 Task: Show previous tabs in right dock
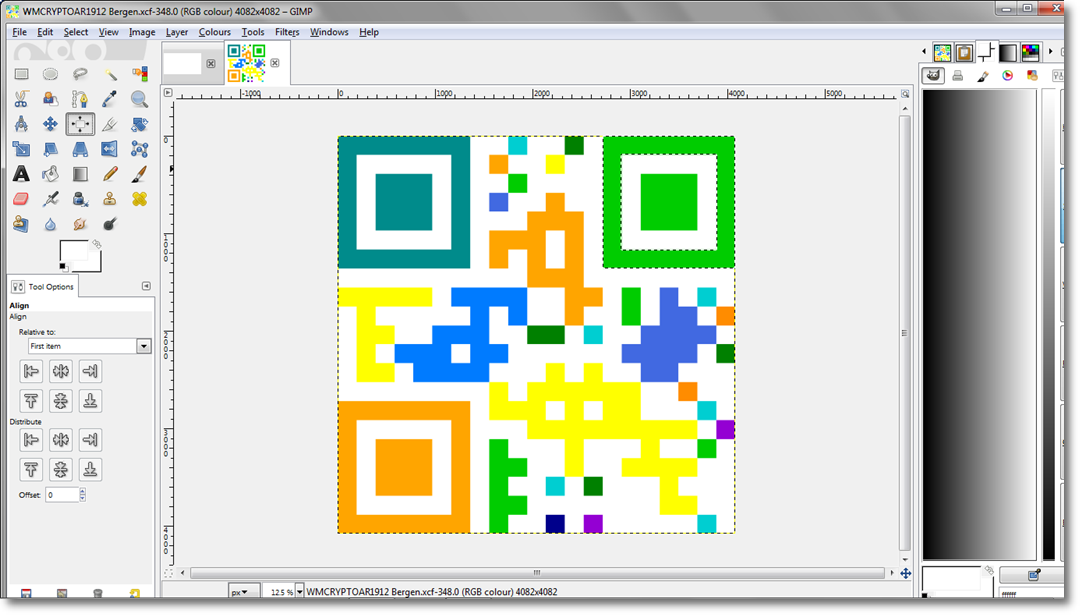click(924, 52)
